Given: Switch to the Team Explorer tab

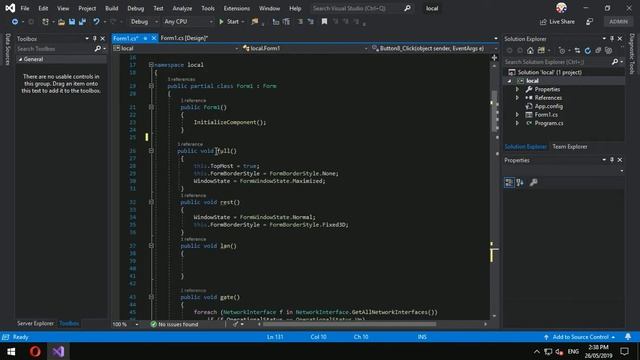Looking at the screenshot, I should (x=570, y=147).
